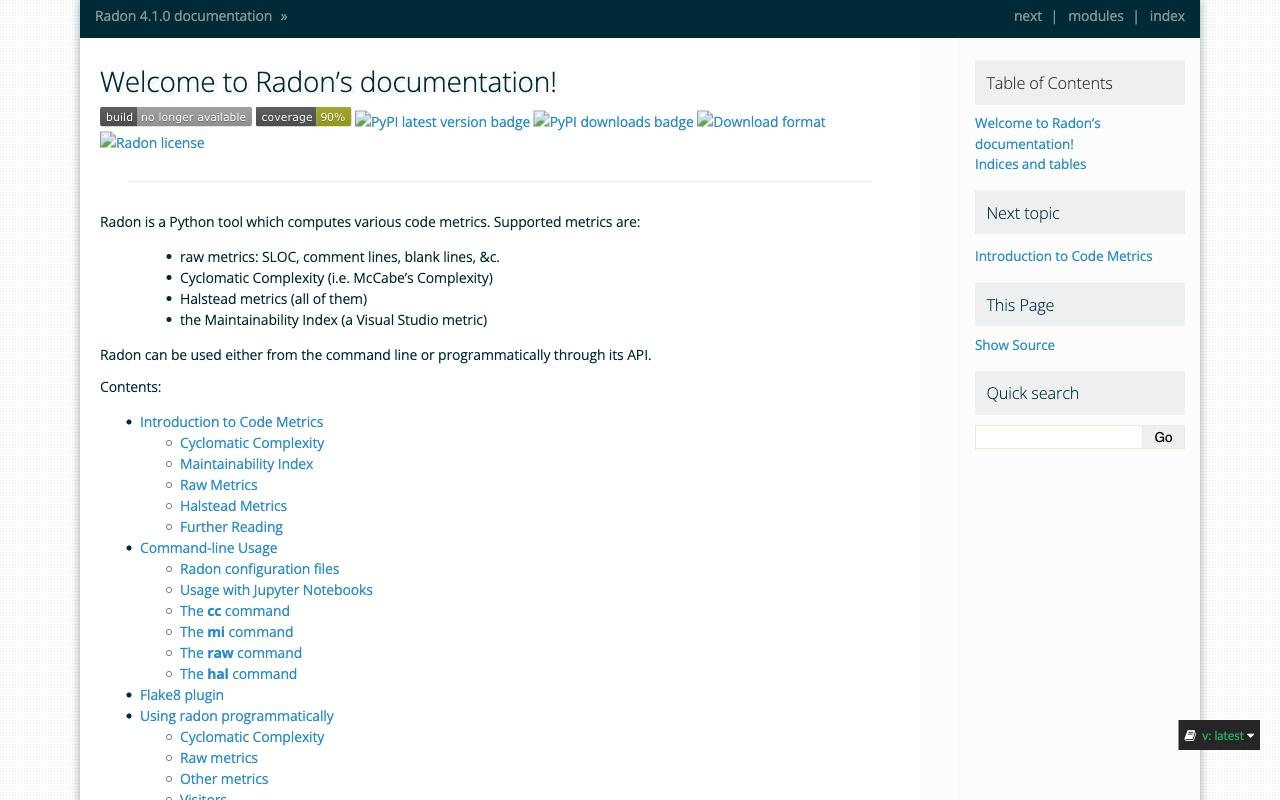This screenshot has width=1280, height=800.
Task: Open Halstead Metrics contents link
Action: [233, 506]
